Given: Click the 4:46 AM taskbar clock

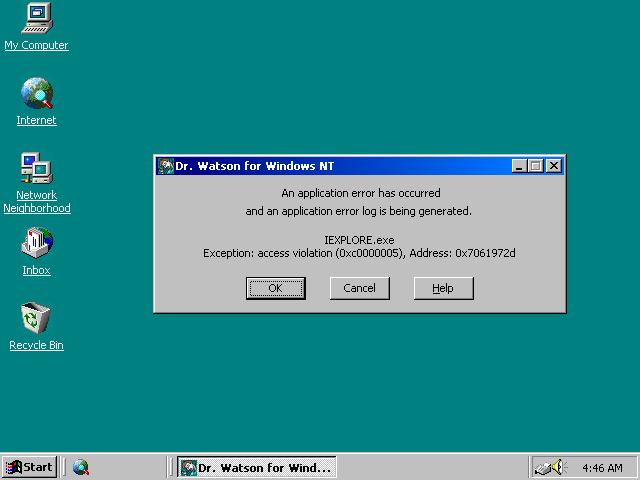Looking at the screenshot, I should point(602,467).
